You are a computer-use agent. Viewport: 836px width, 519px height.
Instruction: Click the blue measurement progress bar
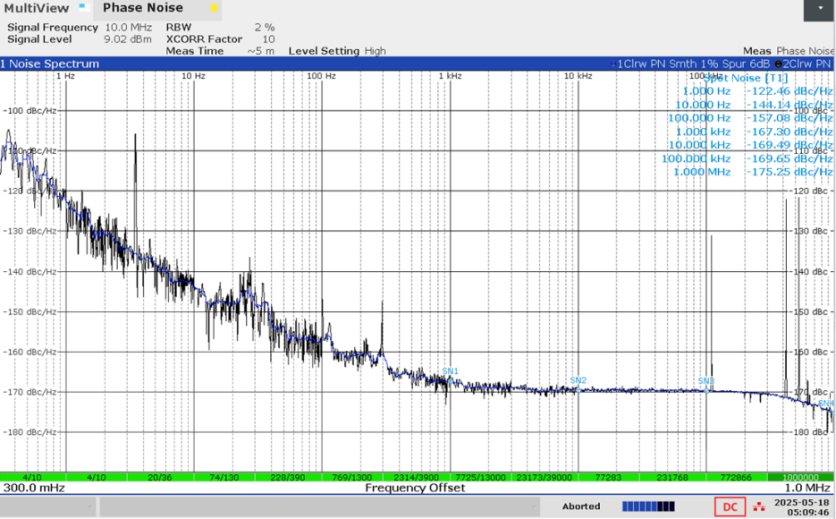(x=648, y=506)
